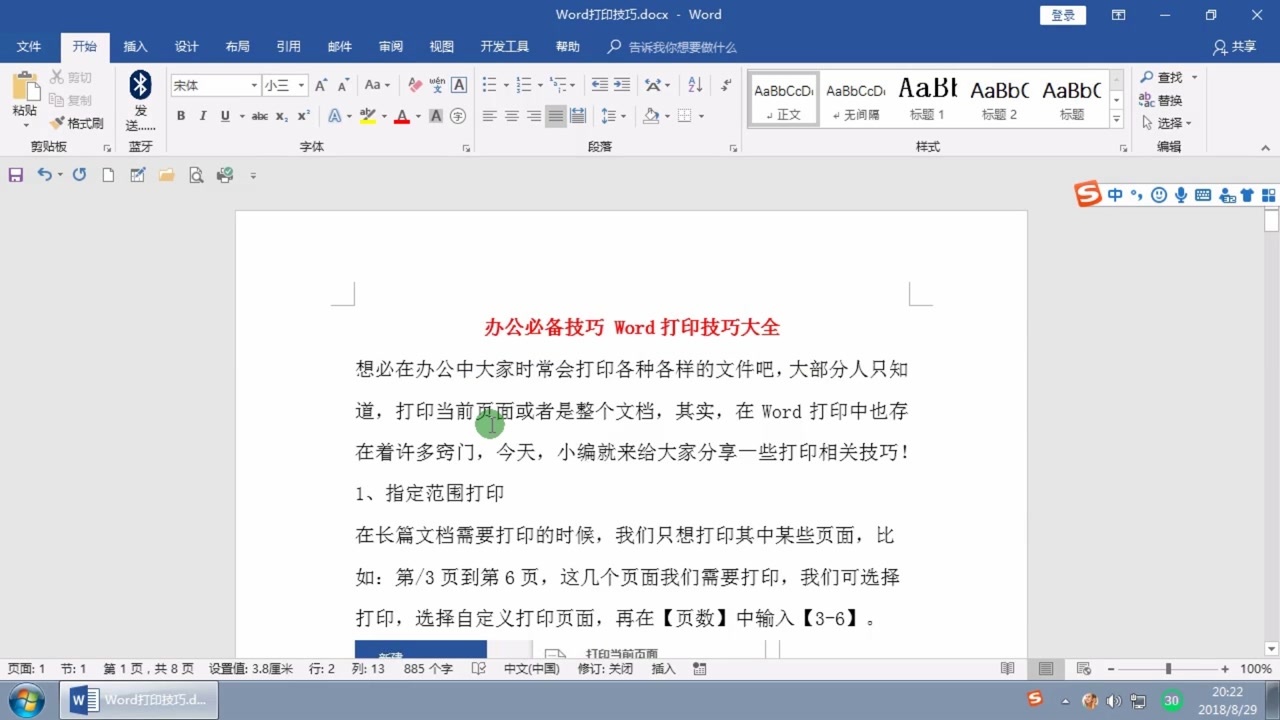Save the document via quick access toolbar
The width and height of the screenshot is (1280, 720).
pos(15,175)
